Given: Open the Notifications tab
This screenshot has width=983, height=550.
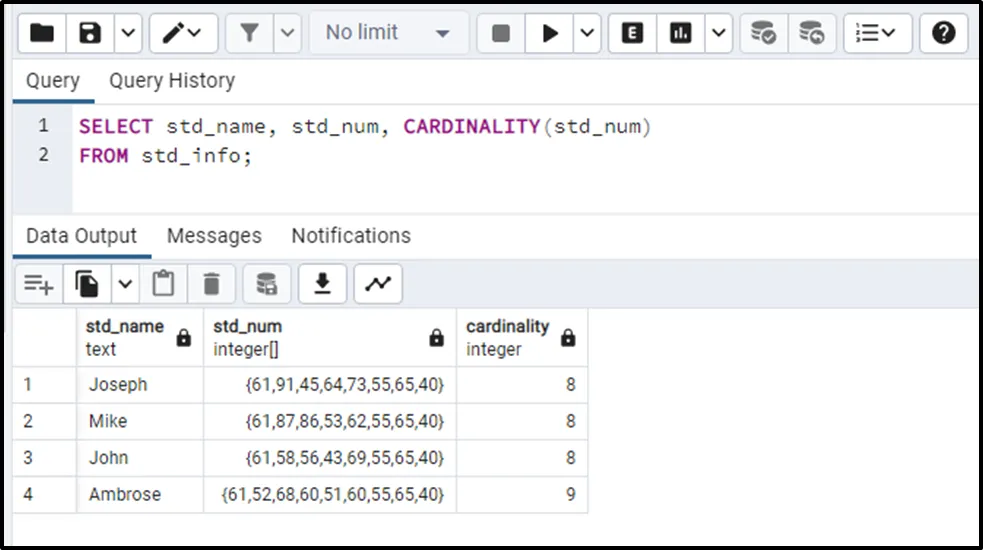Looking at the screenshot, I should click(351, 236).
